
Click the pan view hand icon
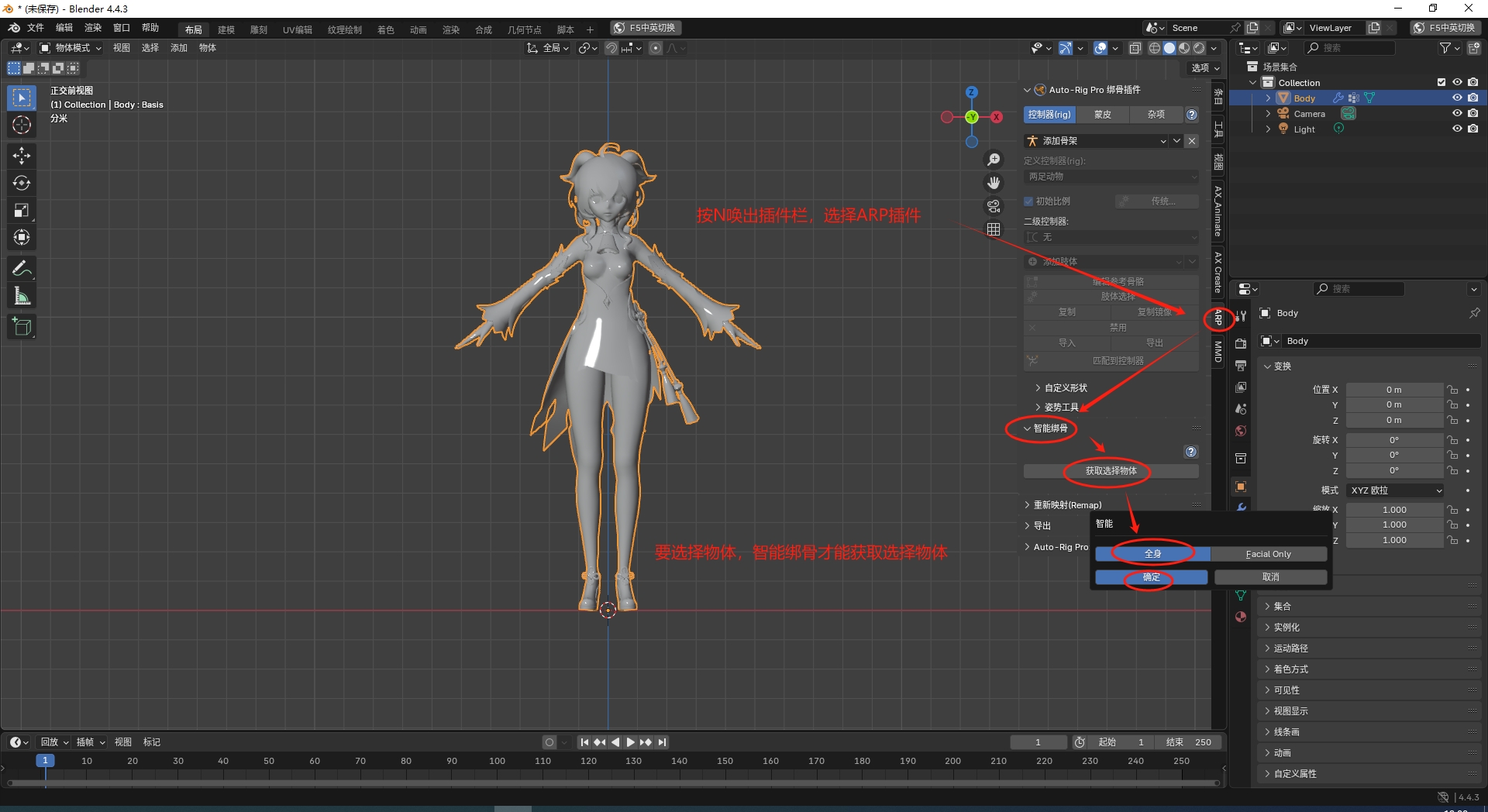click(x=994, y=183)
